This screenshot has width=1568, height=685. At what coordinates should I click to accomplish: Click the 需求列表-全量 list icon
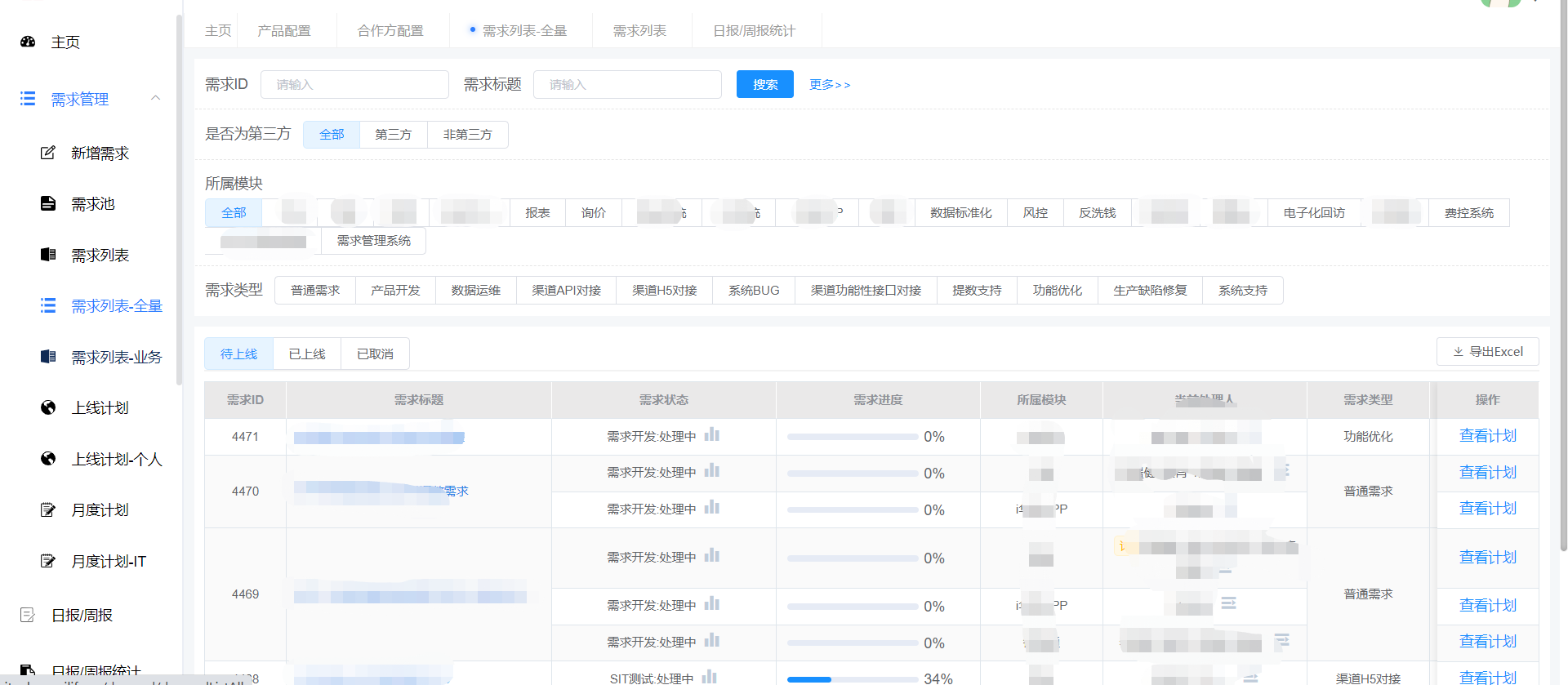coord(48,305)
